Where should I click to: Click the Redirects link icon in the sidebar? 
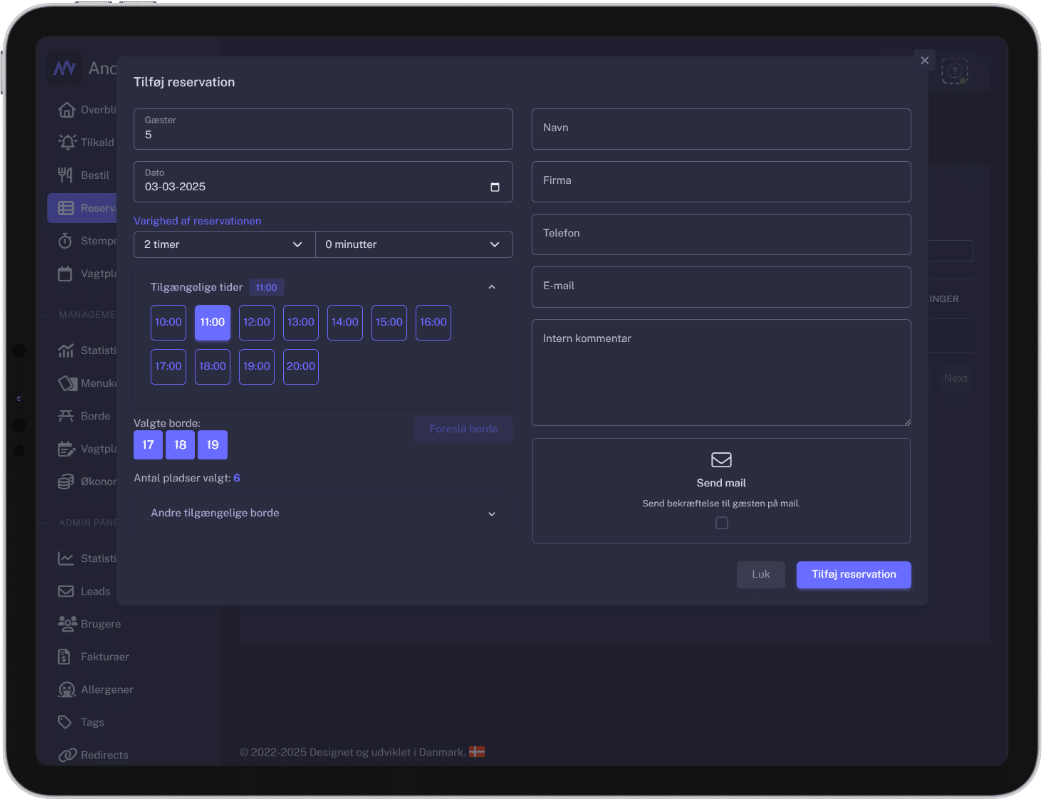tap(66, 755)
